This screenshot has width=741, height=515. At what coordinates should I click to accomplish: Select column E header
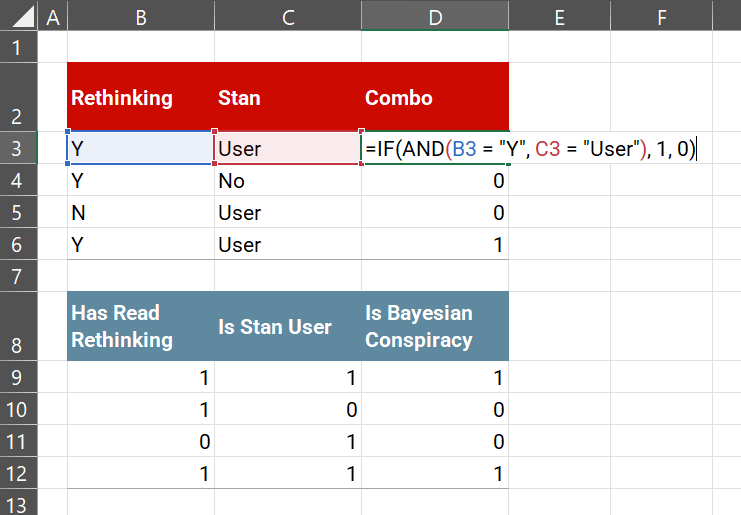pyautogui.click(x=560, y=15)
